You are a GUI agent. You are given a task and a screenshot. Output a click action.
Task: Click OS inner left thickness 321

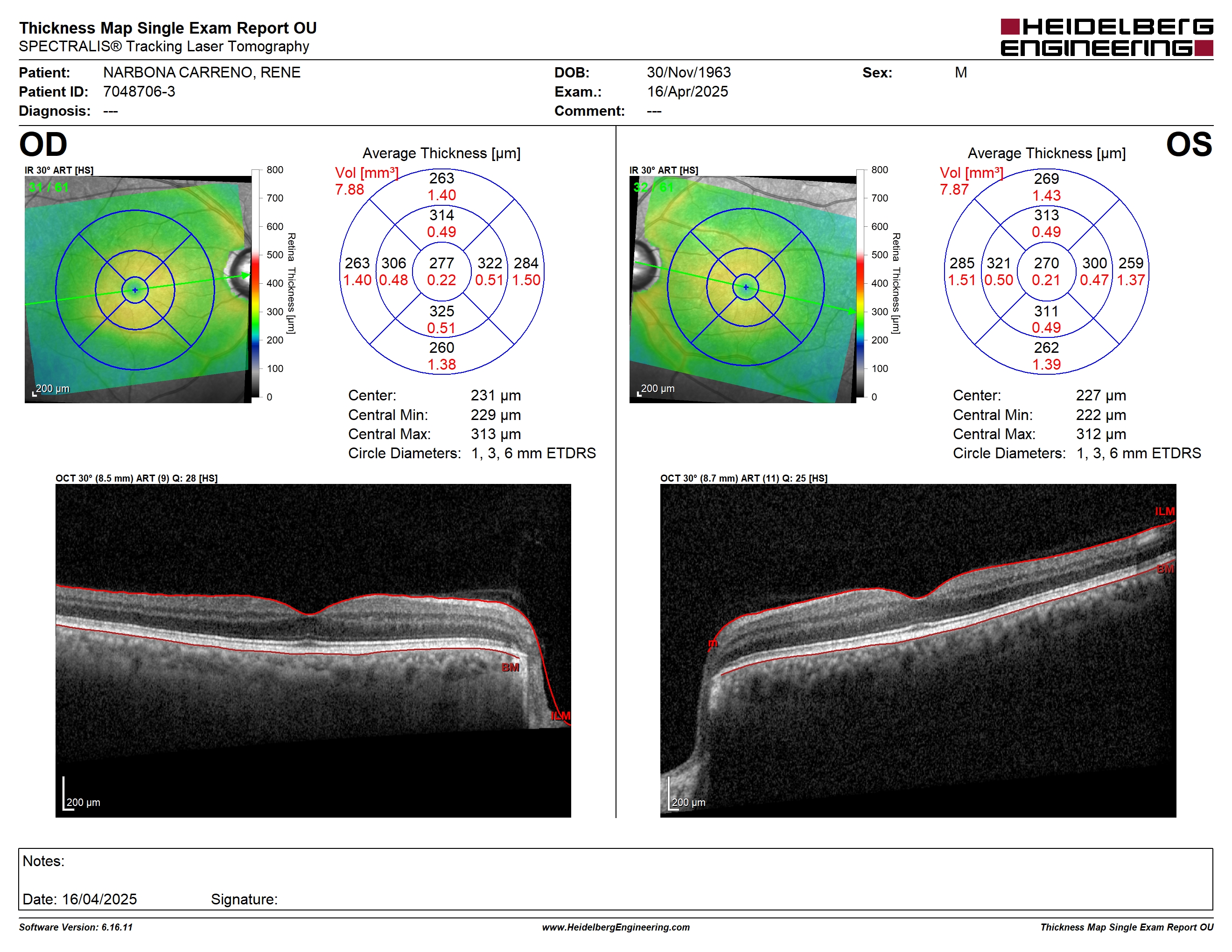pyautogui.click(x=998, y=263)
